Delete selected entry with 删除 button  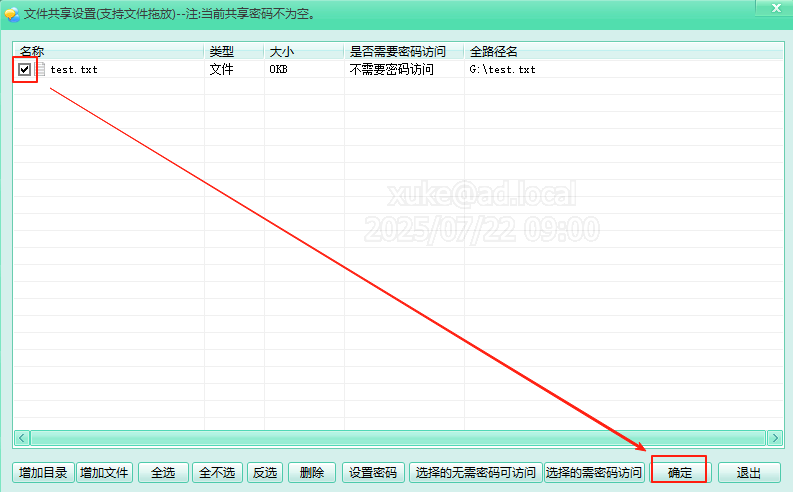pyautogui.click(x=311, y=473)
